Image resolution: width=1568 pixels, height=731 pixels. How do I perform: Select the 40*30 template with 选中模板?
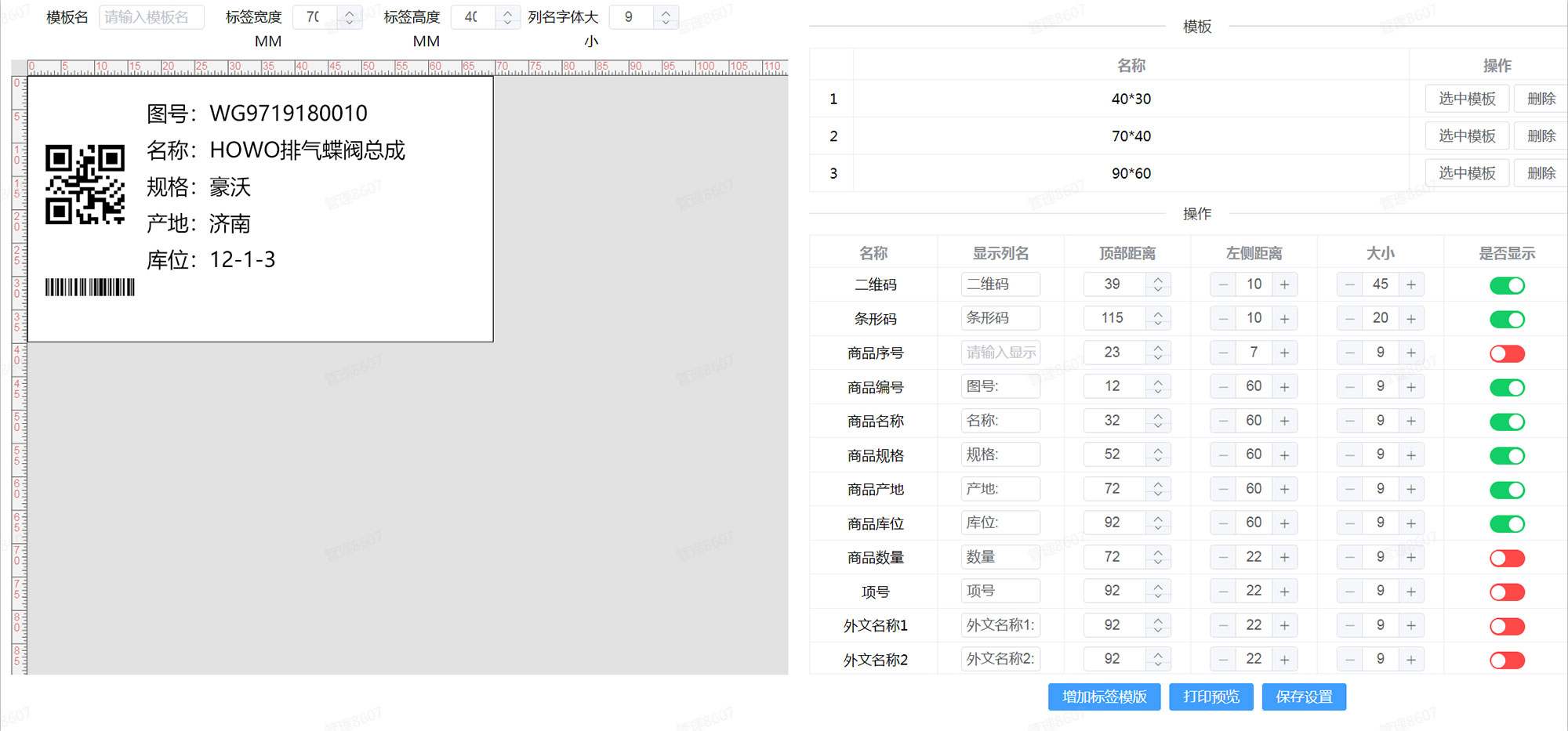tap(1466, 98)
